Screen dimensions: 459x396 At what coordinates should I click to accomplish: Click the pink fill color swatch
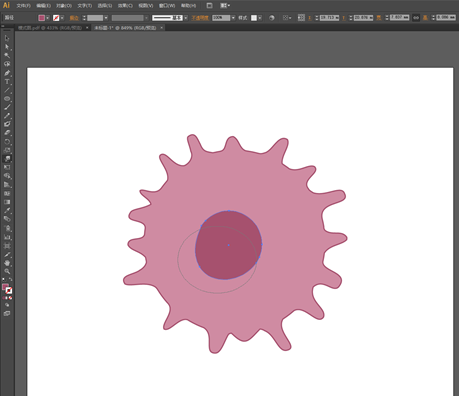tap(41, 18)
